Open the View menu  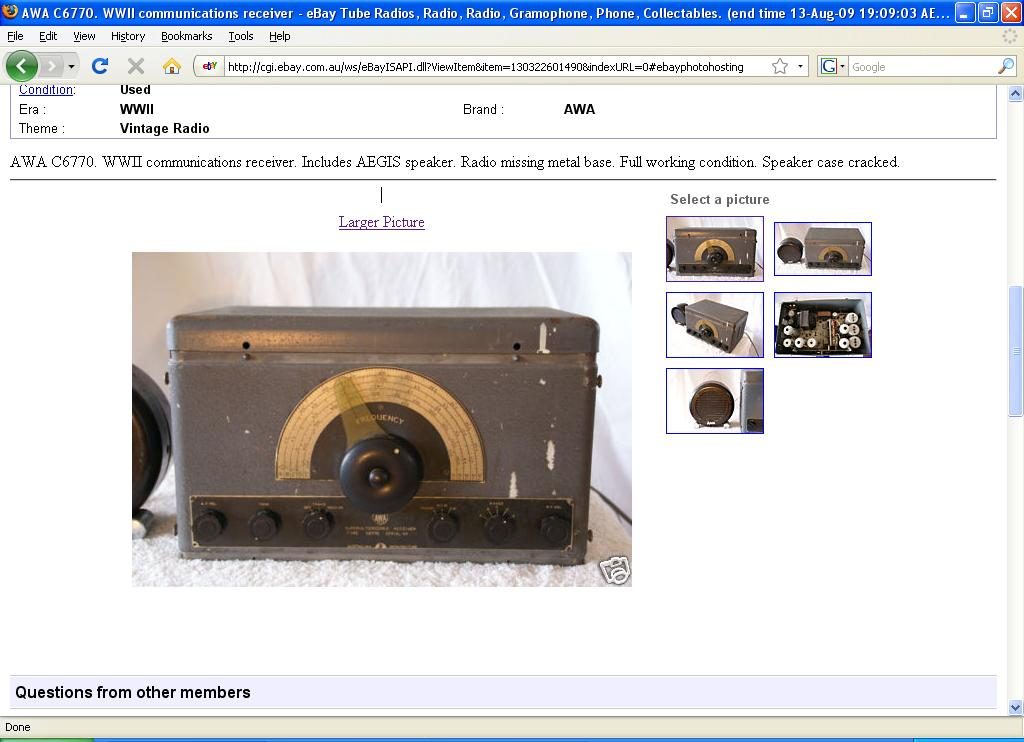[84, 37]
